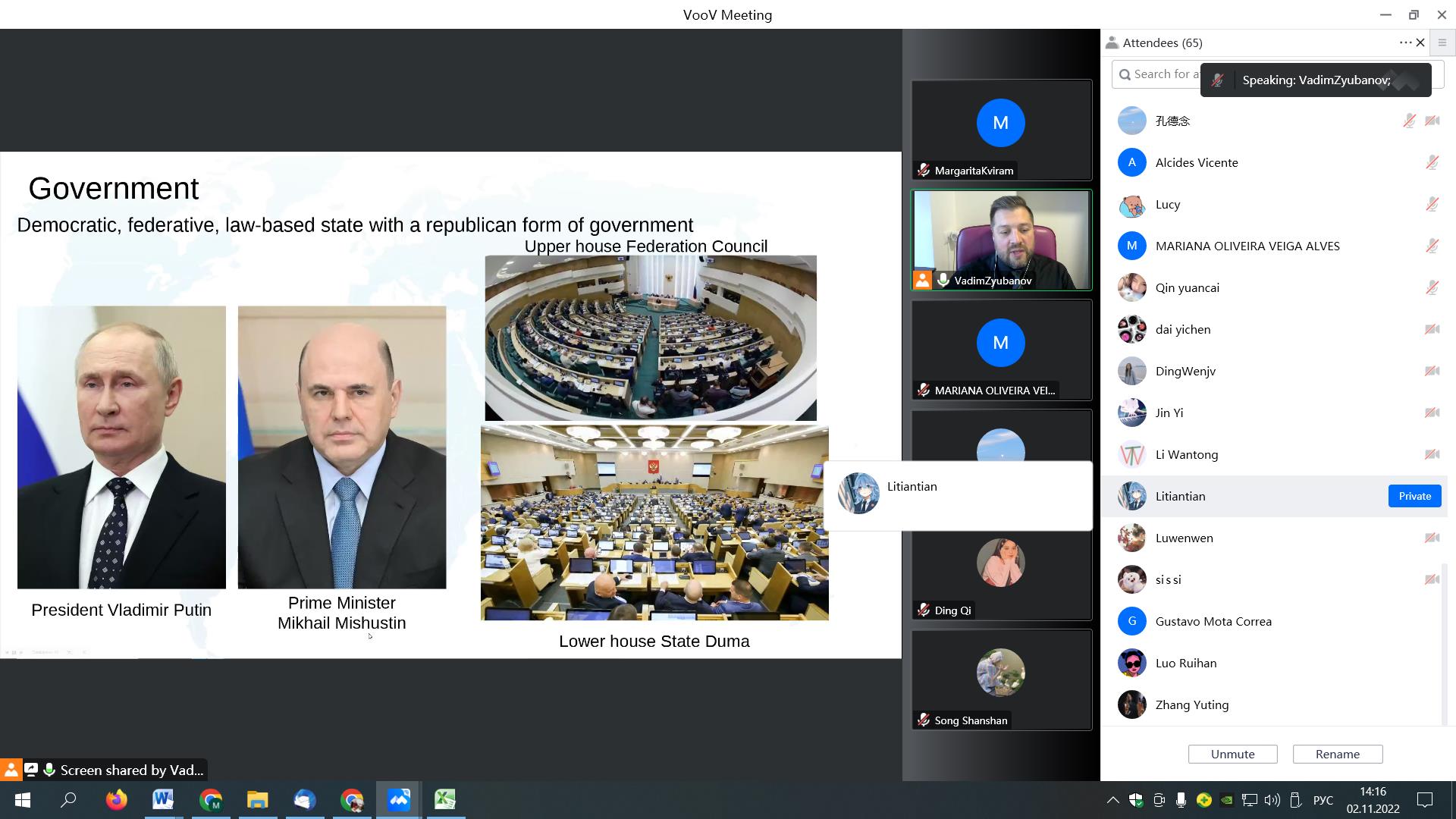Click Private button next to Litiantian

tap(1414, 496)
